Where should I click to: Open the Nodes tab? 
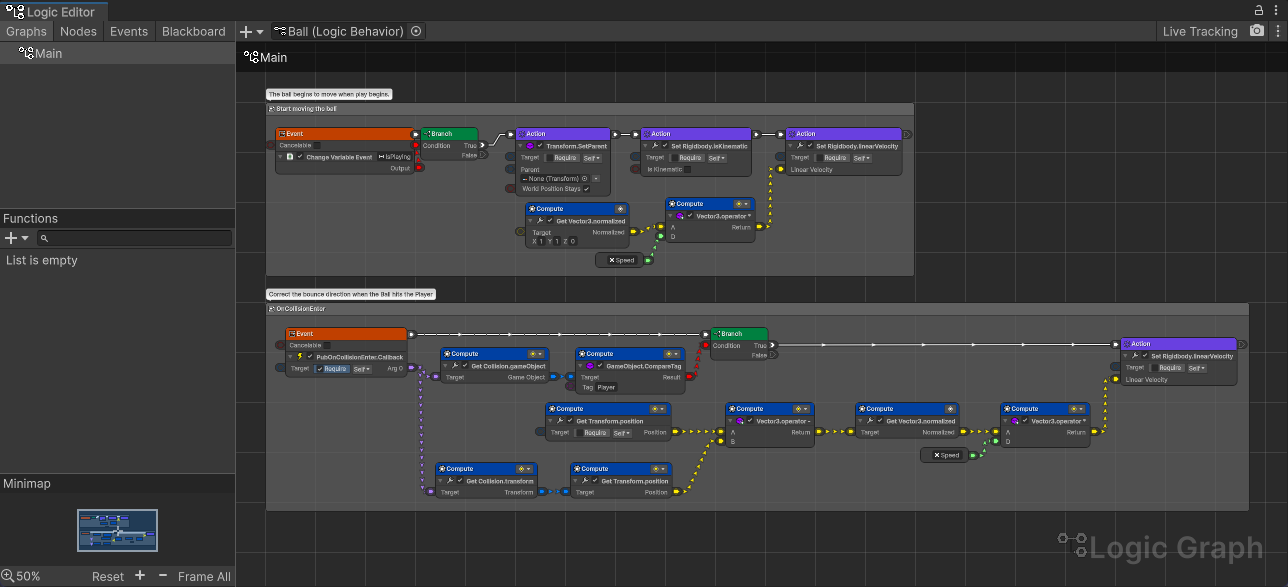[78, 31]
